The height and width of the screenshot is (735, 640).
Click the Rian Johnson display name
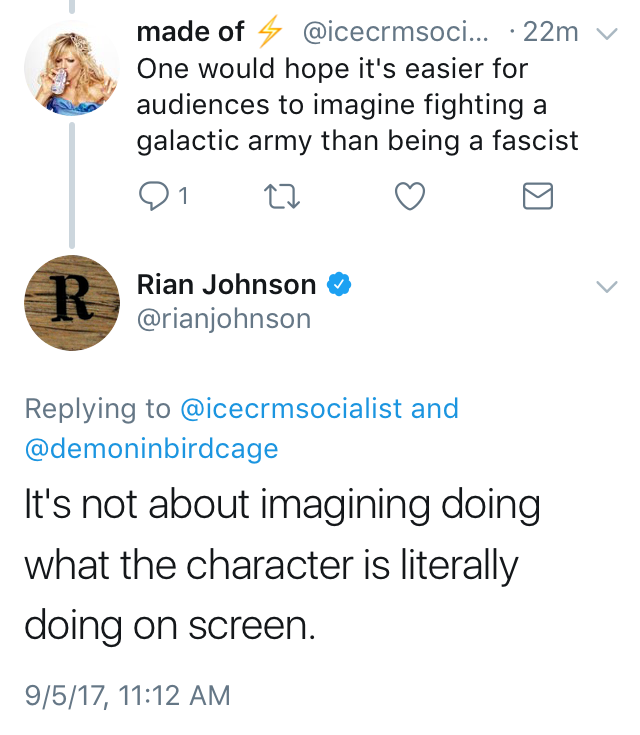click(226, 286)
